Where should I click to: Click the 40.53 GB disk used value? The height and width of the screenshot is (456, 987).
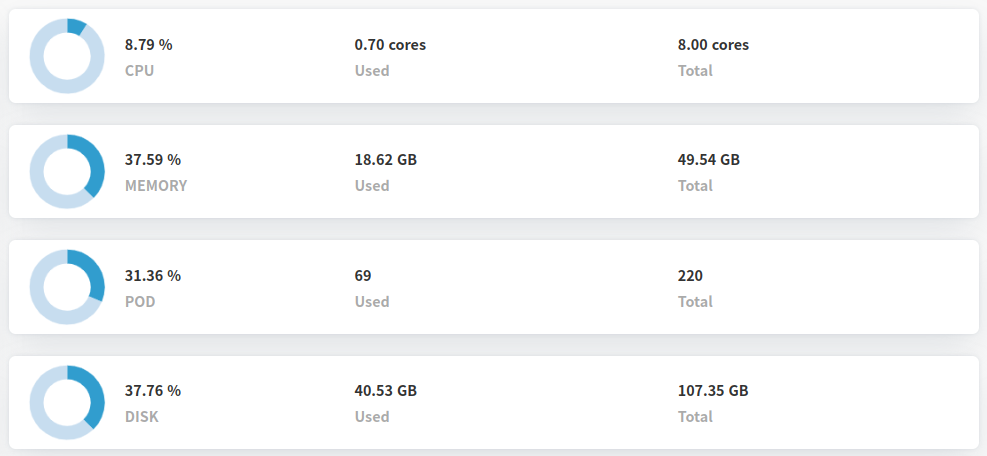386,391
